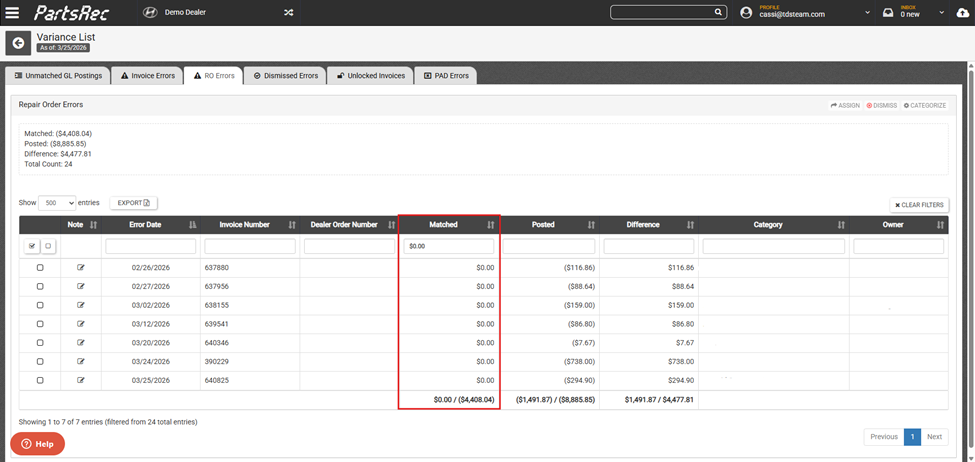Edit note for invoice 638155
Viewport: 975px width, 462px height.
click(80, 305)
